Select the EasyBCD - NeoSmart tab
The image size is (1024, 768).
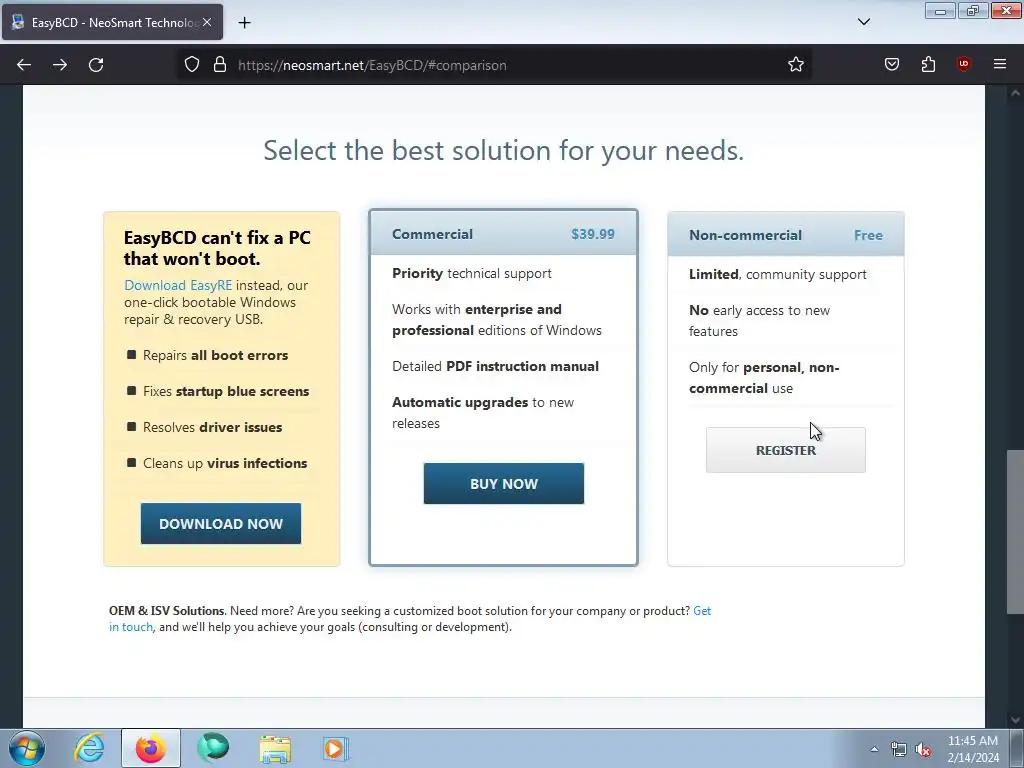[112, 22]
